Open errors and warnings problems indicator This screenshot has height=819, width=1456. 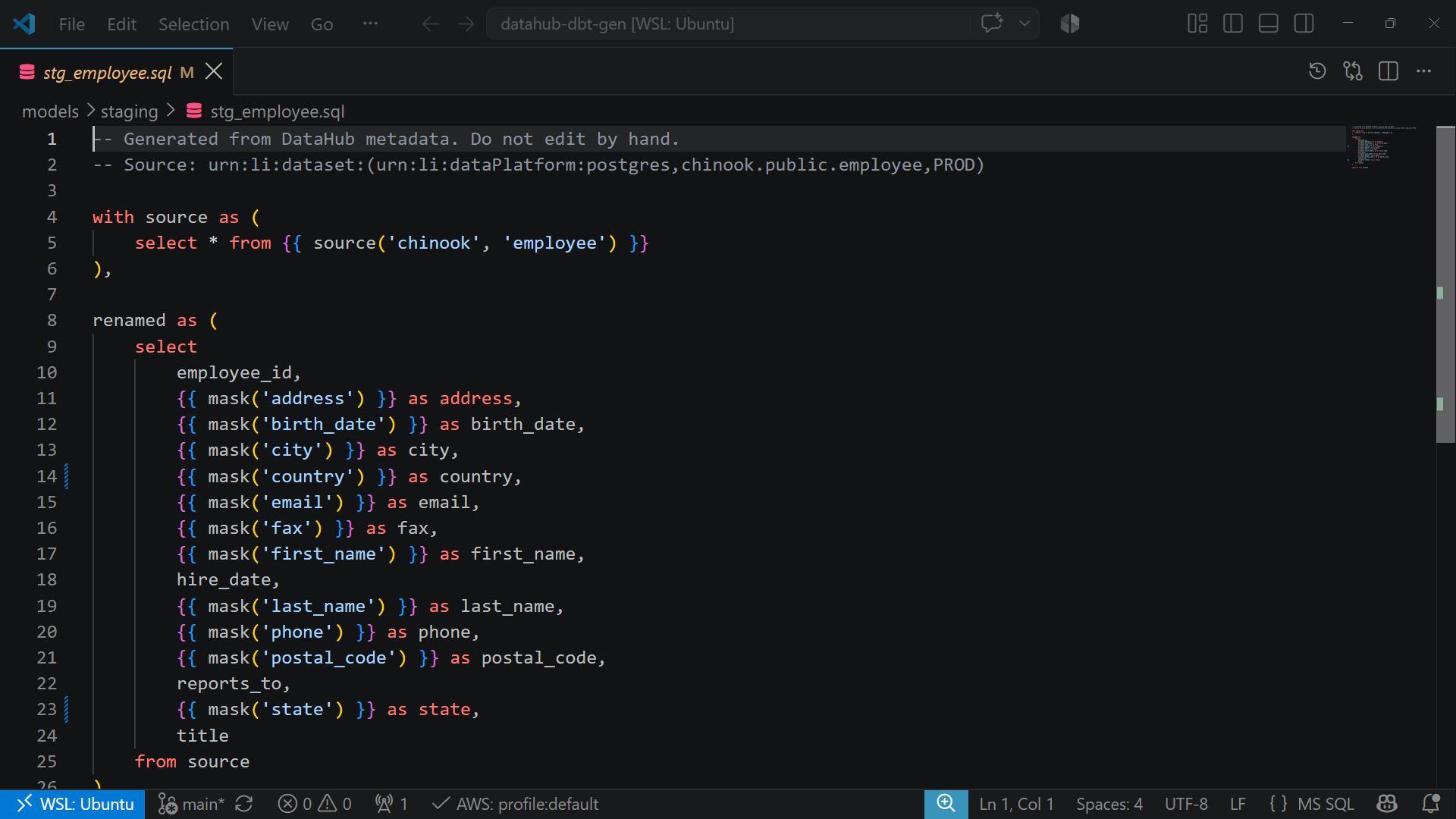pyautogui.click(x=315, y=804)
